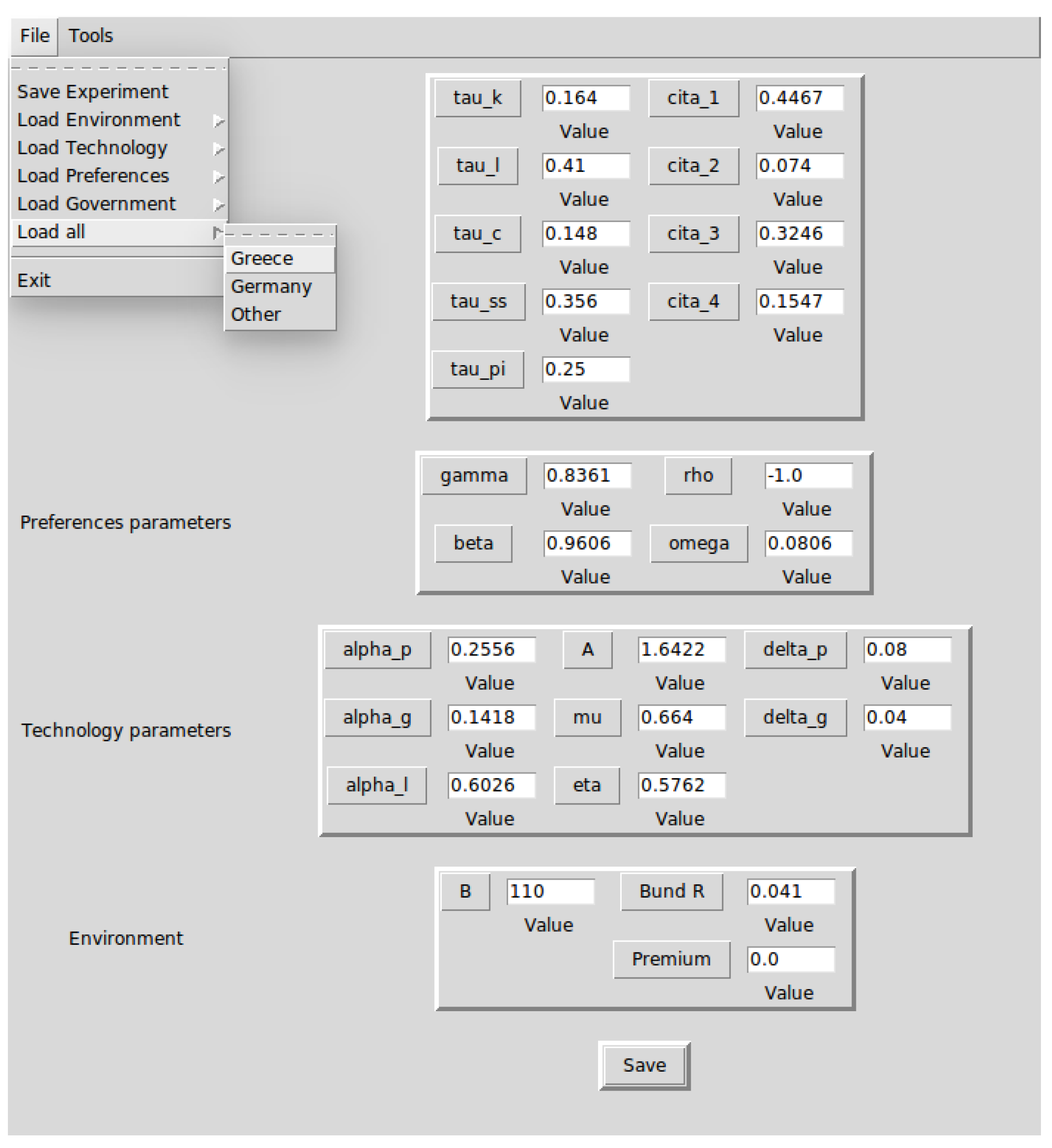Open the Tools menu
The width and height of the screenshot is (1052, 1148).
click(90, 36)
